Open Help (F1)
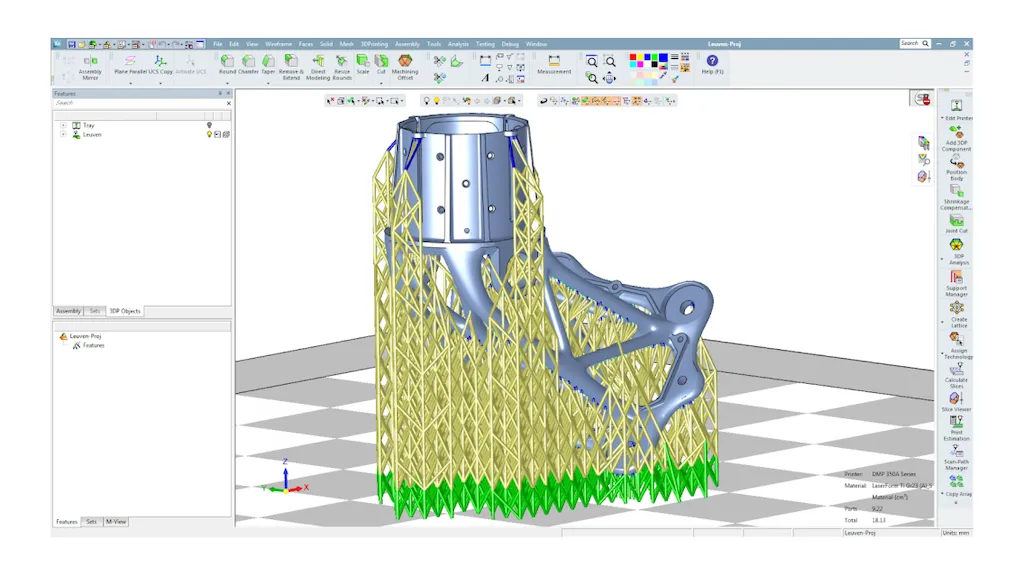Viewport: 1024px width, 576px height. (712, 65)
